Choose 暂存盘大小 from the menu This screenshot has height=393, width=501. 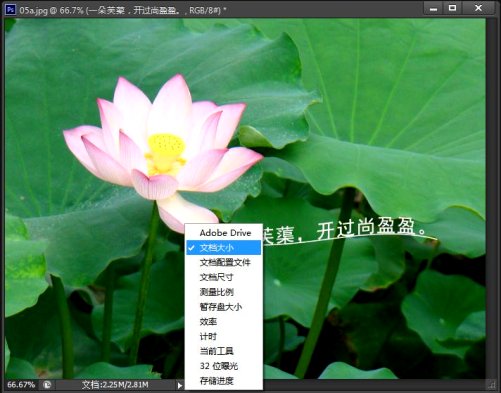224,307
